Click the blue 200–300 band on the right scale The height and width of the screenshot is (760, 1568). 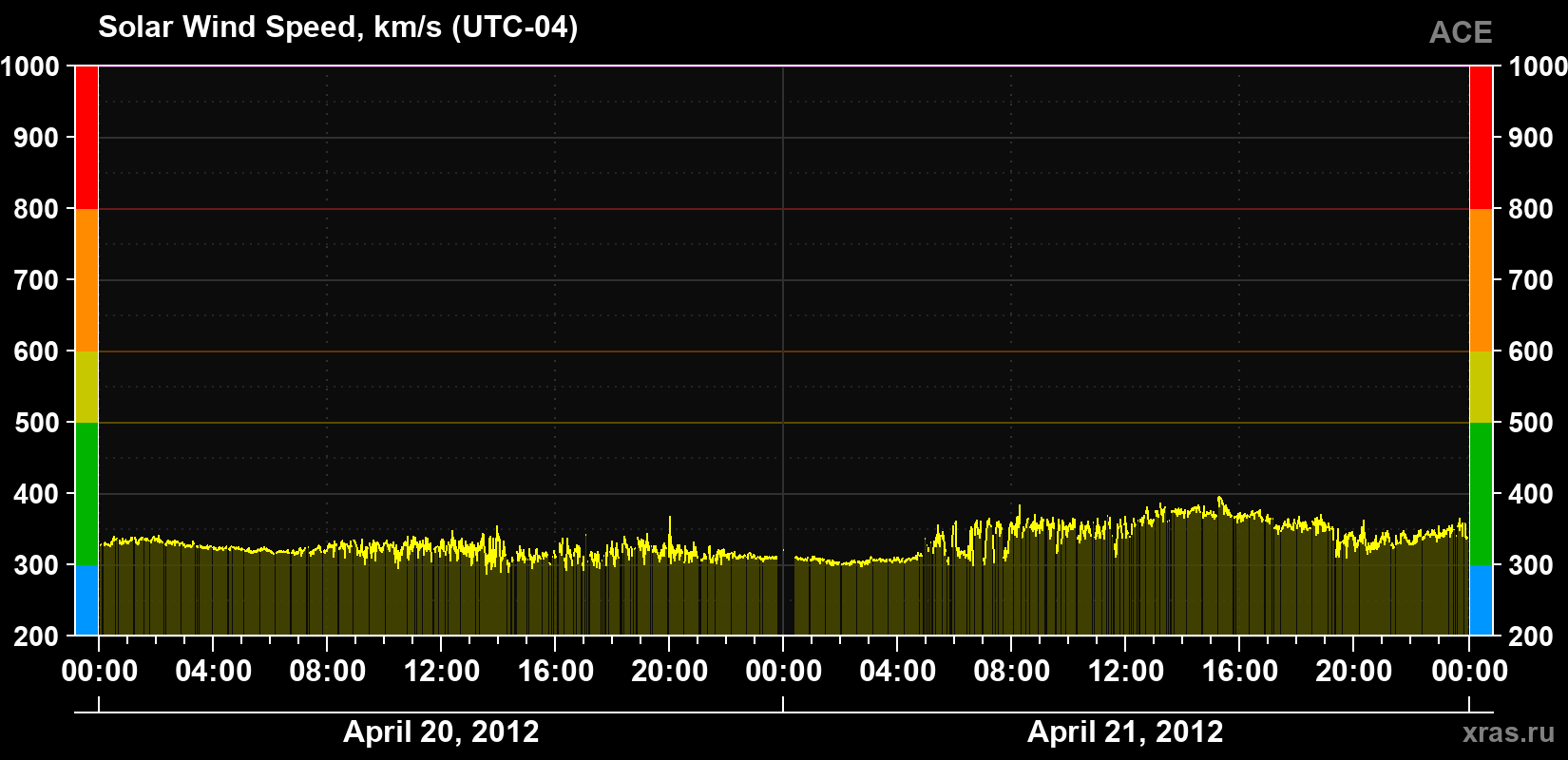click(x=1481, y=600)
